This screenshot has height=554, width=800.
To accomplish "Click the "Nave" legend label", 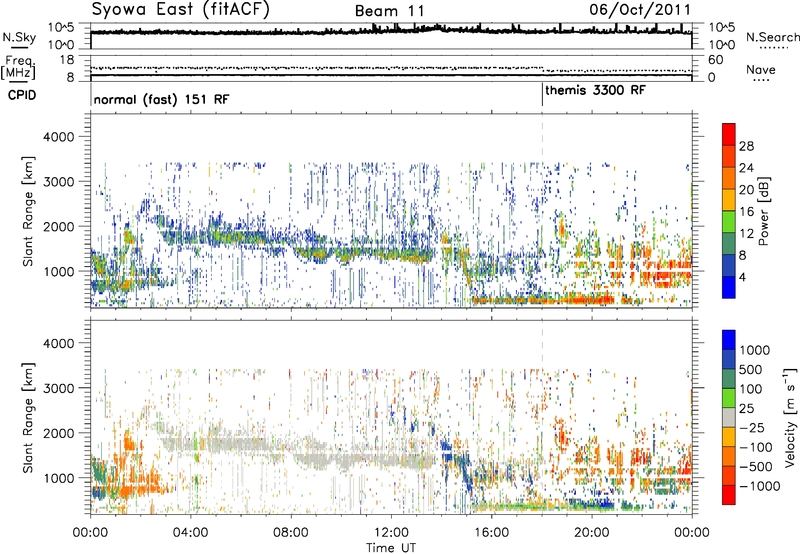I will pyautogui.click(x=760, y=69).
